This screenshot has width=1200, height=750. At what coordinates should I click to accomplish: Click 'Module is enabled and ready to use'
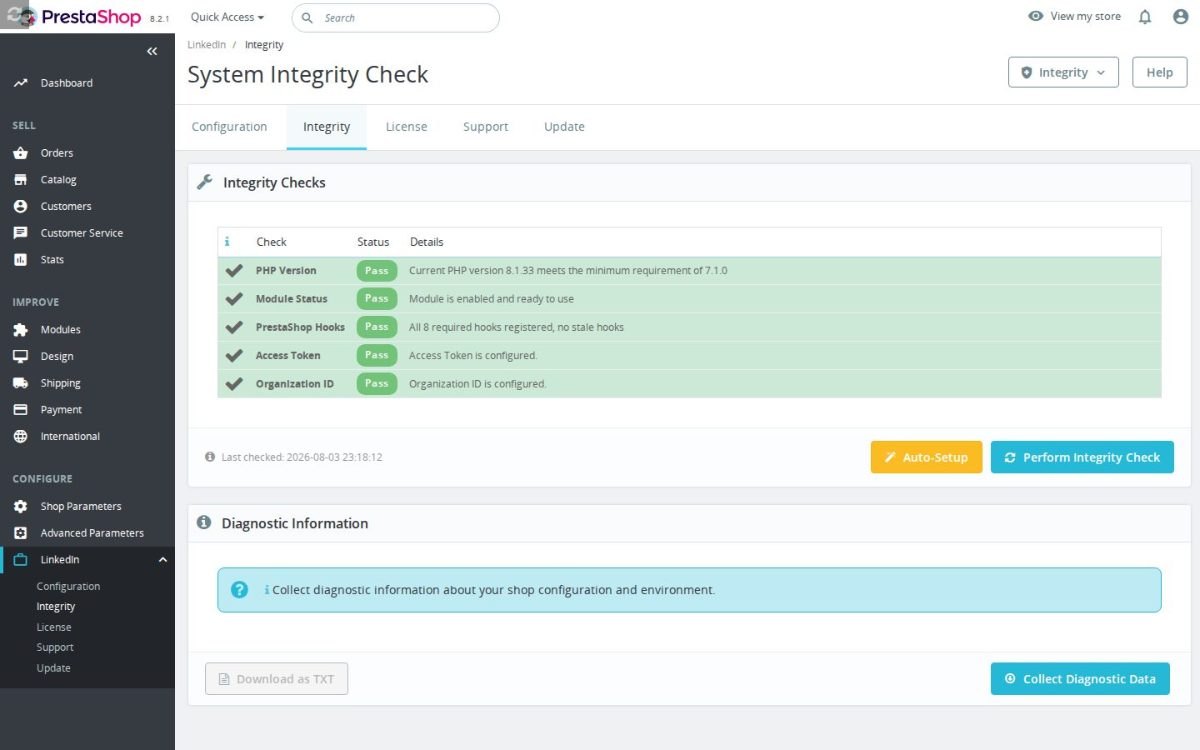[491, 299]
